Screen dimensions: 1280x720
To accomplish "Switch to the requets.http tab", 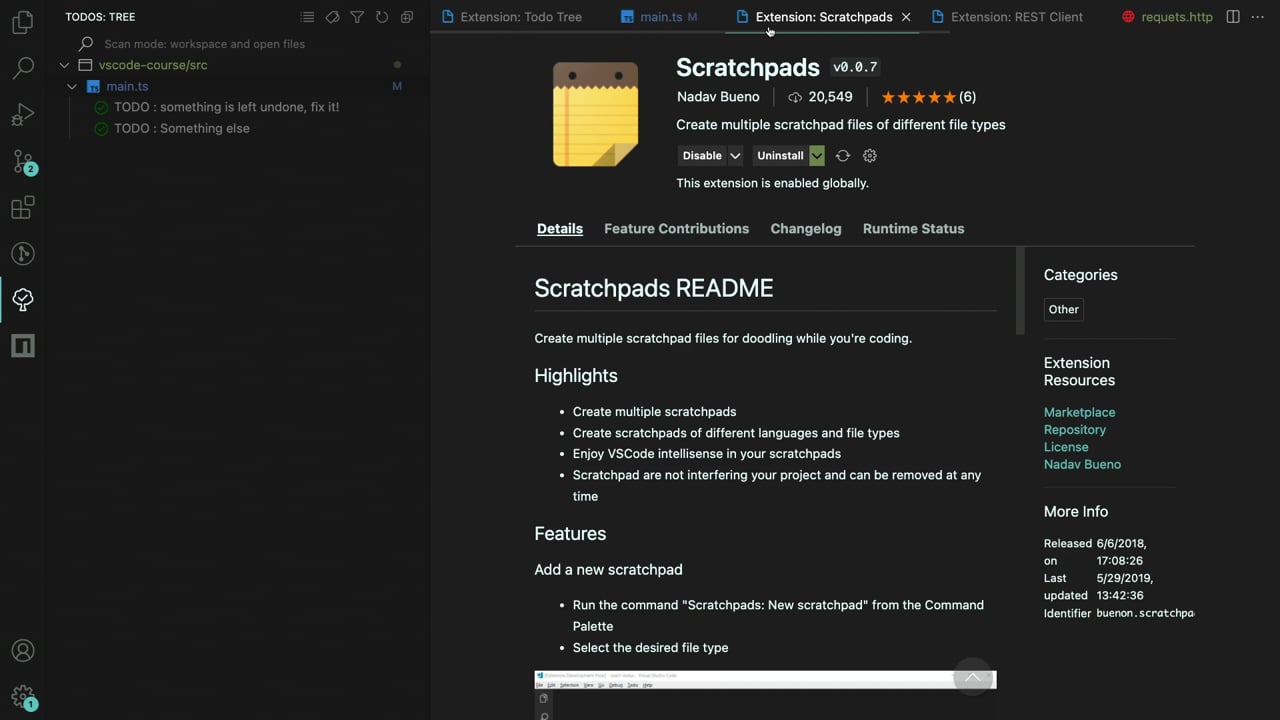I will pyautogui.click(x=1176, y=17).
